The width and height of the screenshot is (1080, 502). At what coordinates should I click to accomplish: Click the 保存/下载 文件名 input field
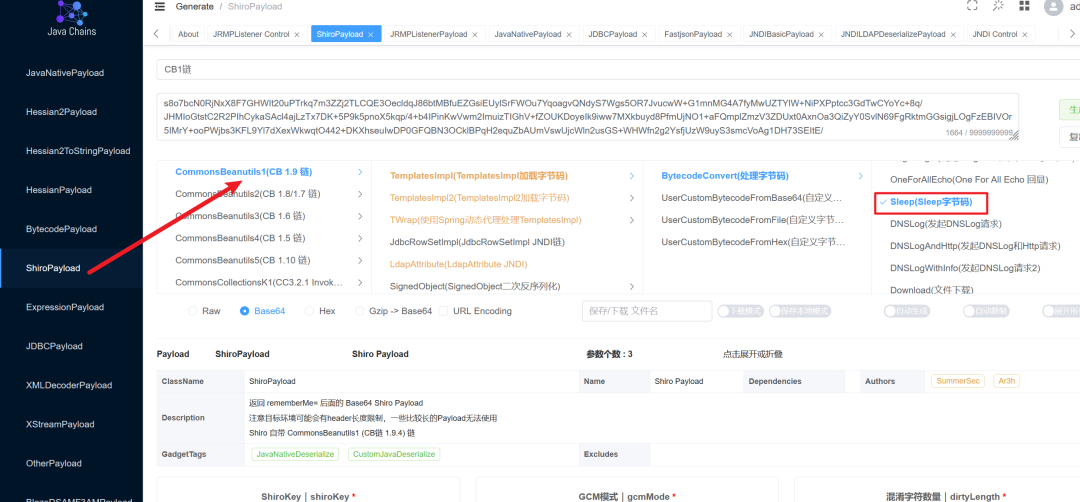(647, 311)
